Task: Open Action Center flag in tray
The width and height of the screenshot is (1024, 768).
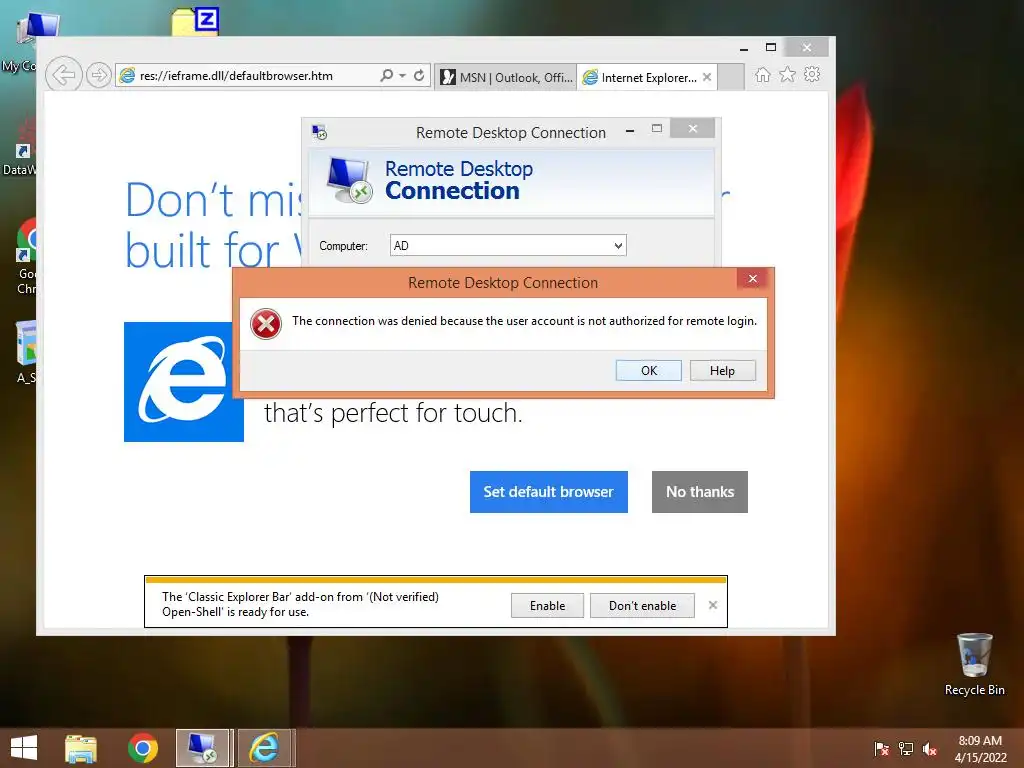Action: click(882, 748)
